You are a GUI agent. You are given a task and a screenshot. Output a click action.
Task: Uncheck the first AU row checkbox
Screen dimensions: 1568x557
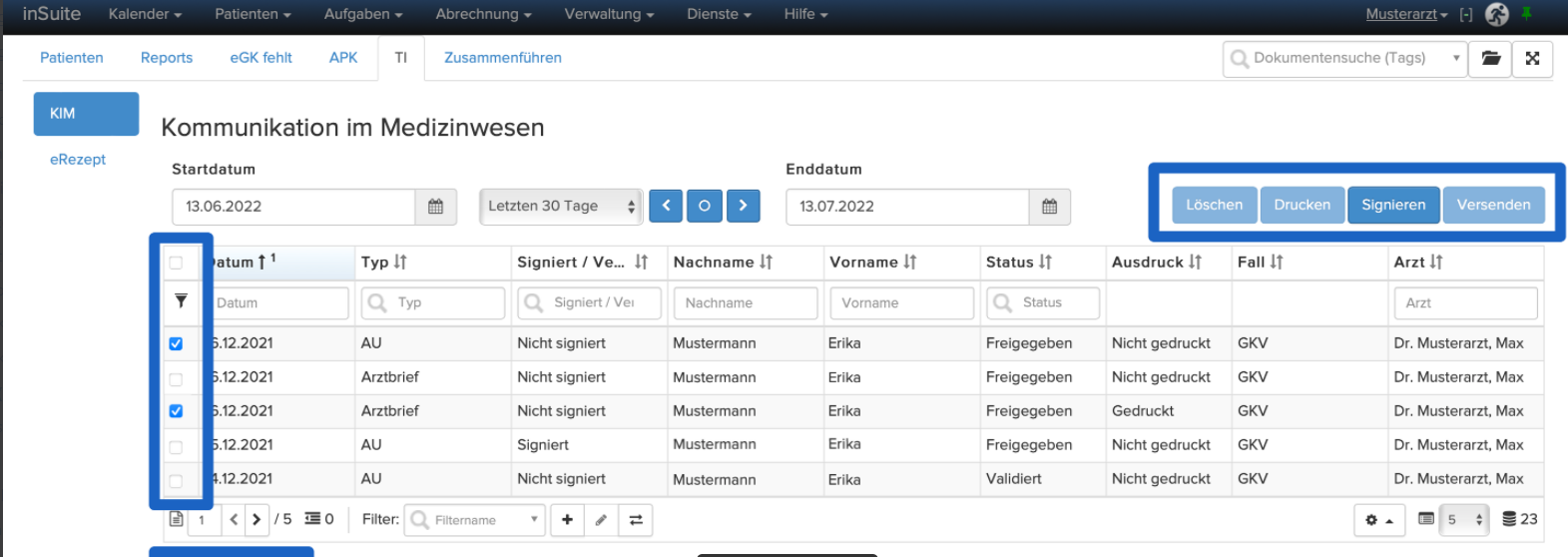[x=176, y=343]
